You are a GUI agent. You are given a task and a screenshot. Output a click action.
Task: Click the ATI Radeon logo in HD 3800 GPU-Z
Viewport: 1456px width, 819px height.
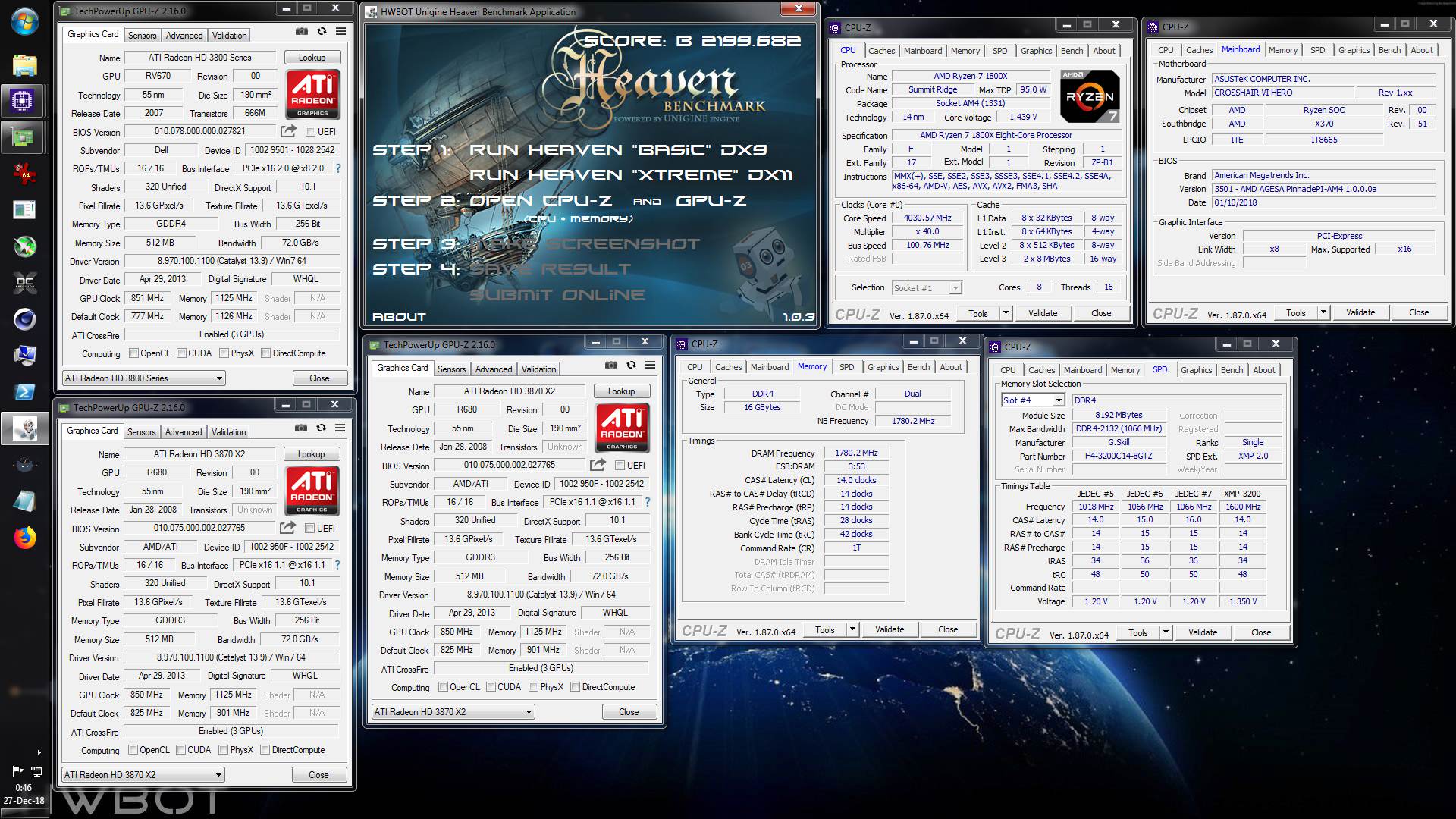coord(313,93)
